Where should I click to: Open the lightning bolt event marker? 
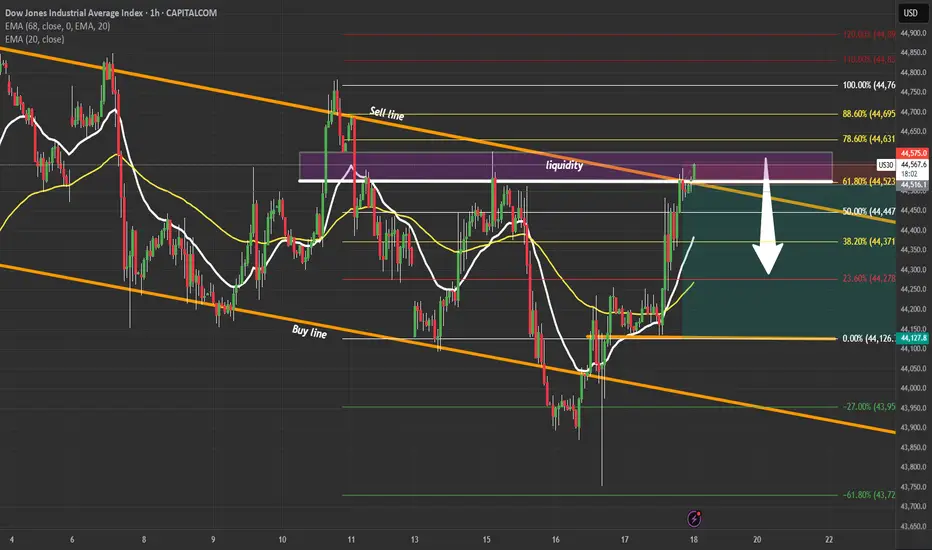tap(694, 518)
